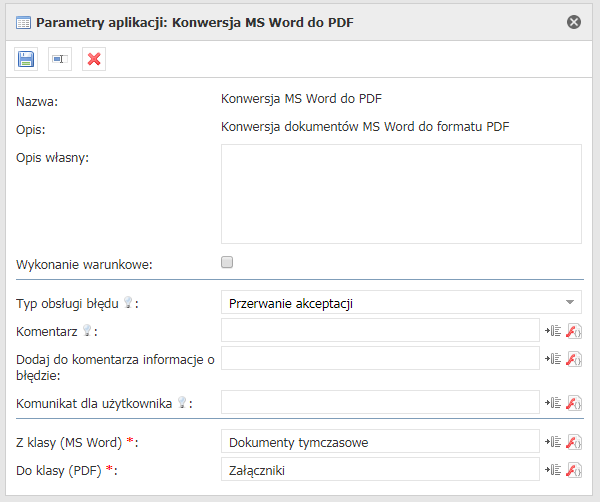The width and height of the screenshot is (600, 502).
Task: Click the rename field icon in toolbar
Action: [x=60, y=60]
